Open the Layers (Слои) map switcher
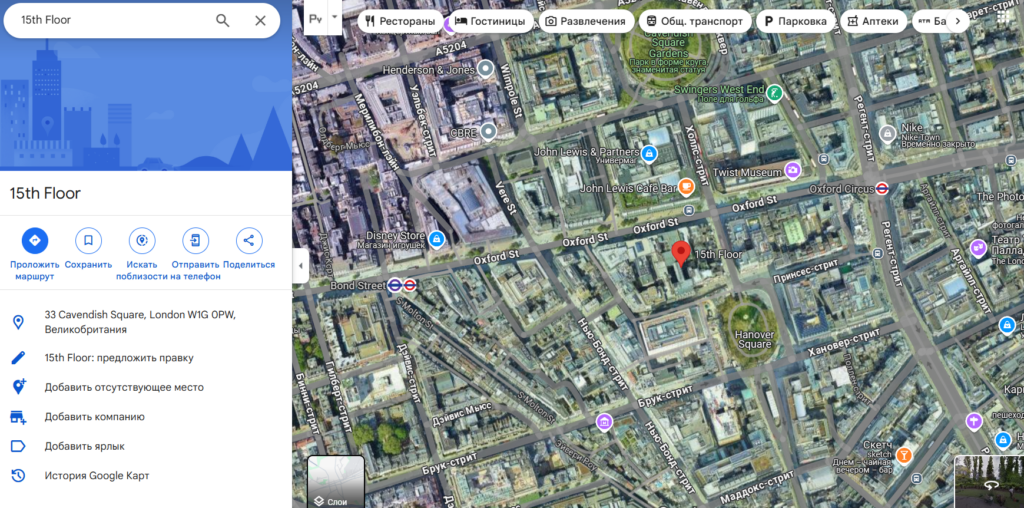Viewport: 1024px width, 508px height. 335,482
